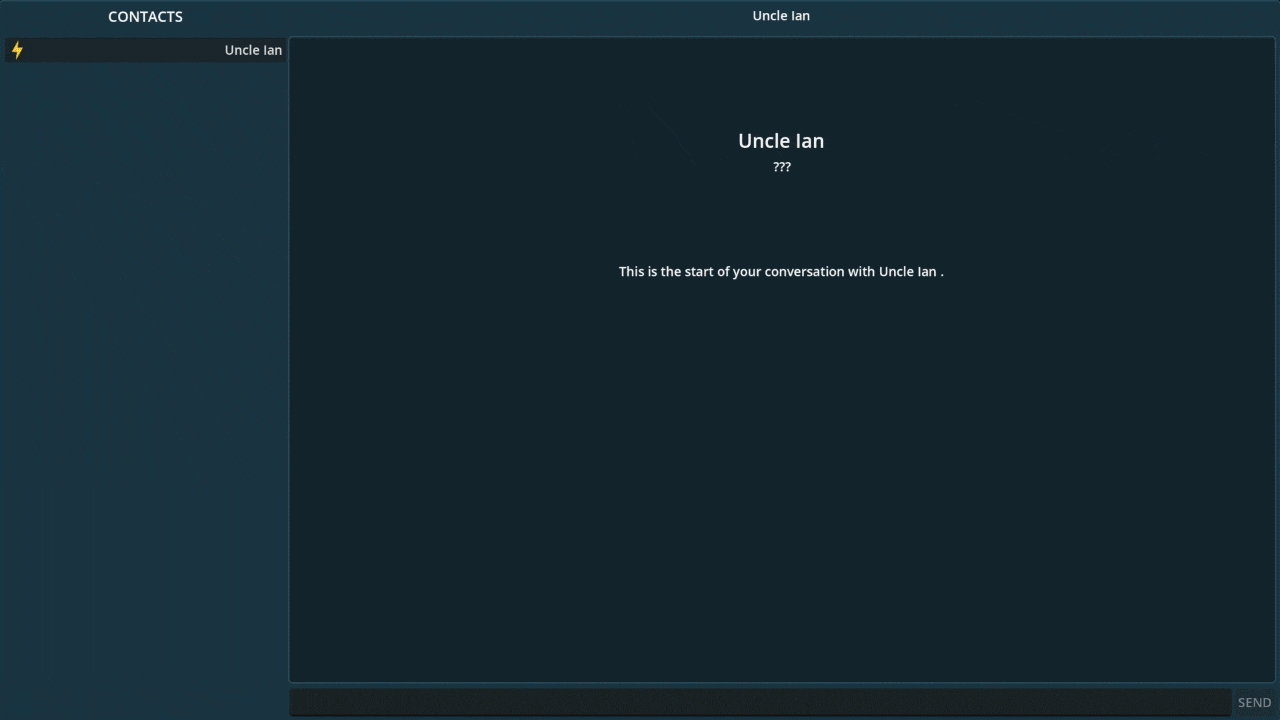This screenshot has width=1280, height=720.
Task: Click blank title bar right of Uncle Ian
Action: [1050, 16]
